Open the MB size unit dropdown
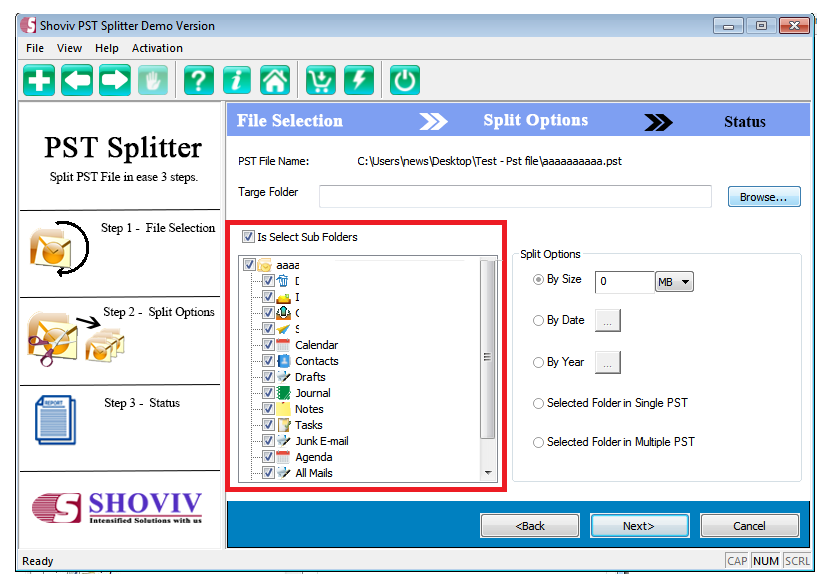The width and height of the screenshot is (821, 576). 674,281
